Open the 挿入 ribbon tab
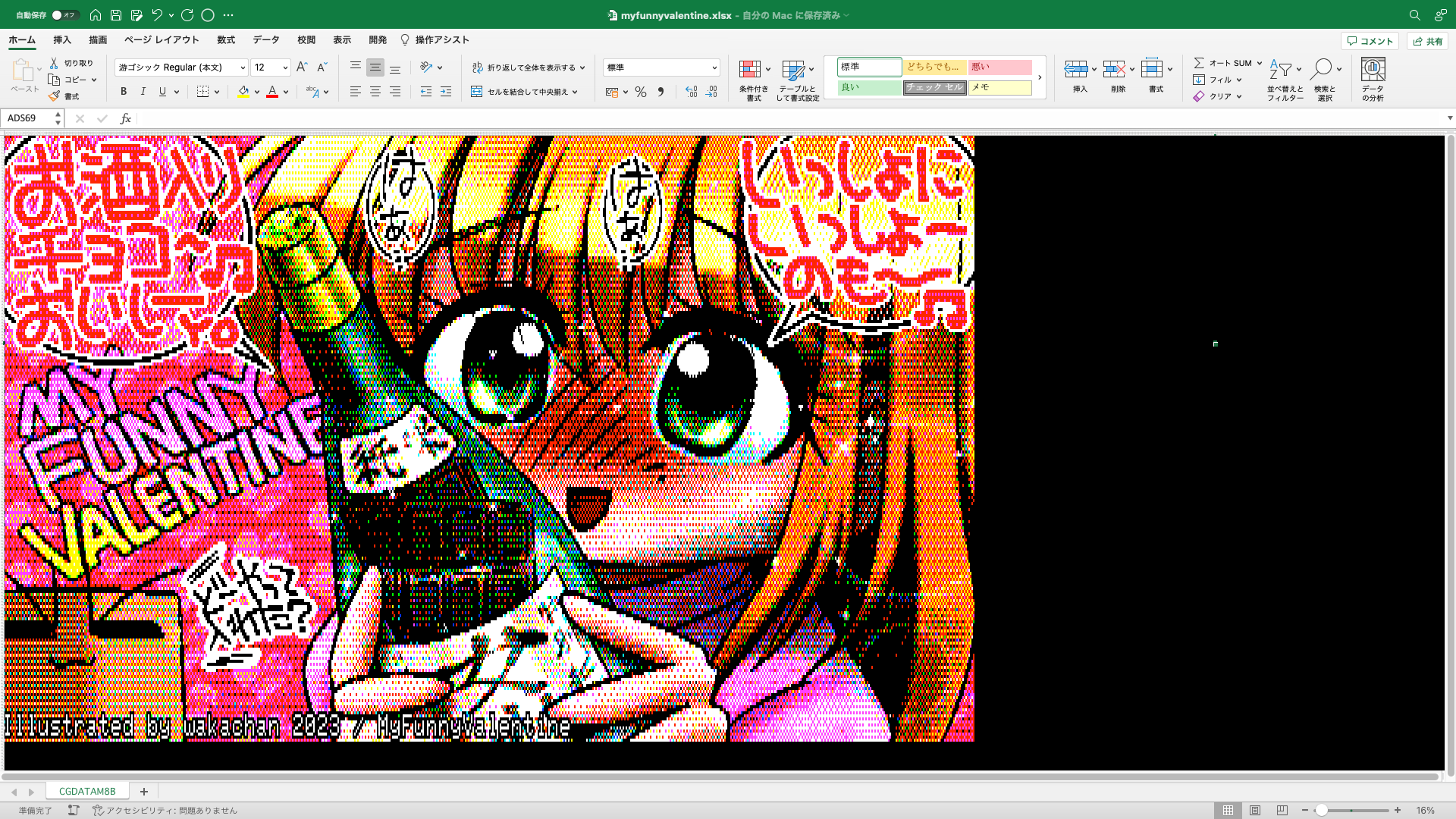 (x=62, y=40)
